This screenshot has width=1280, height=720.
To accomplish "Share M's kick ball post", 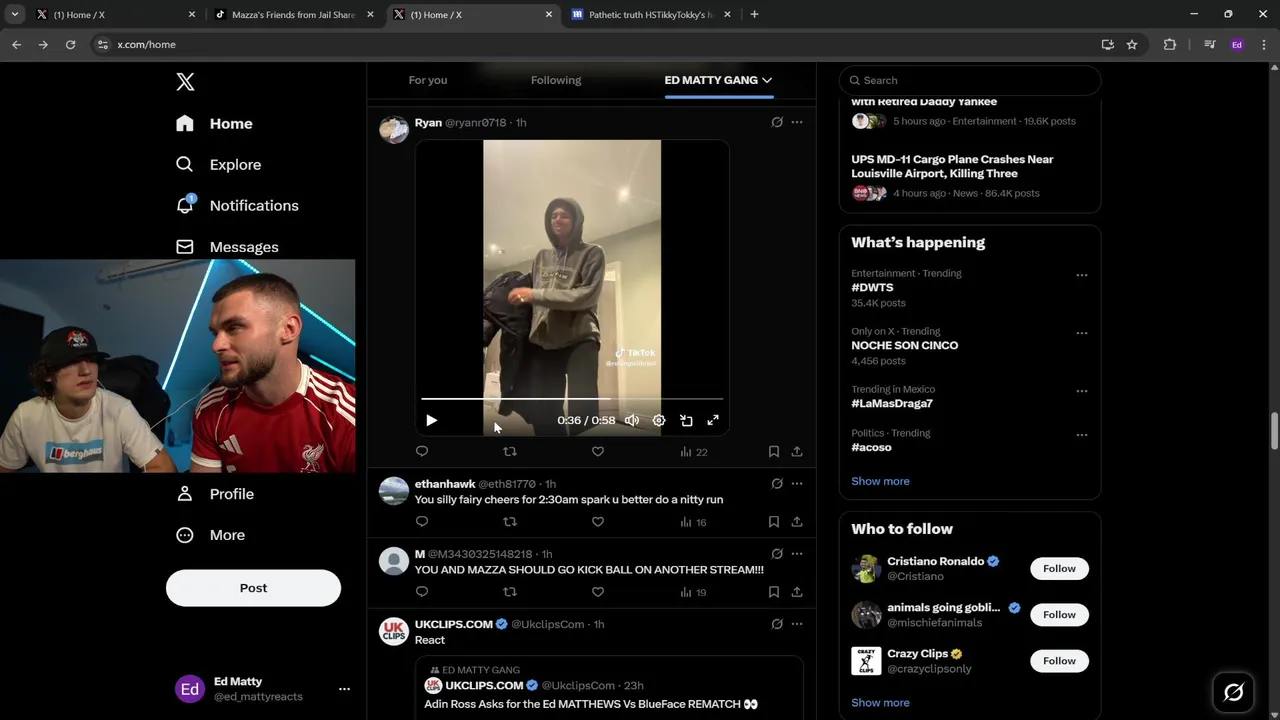I will tap(797, 592).
